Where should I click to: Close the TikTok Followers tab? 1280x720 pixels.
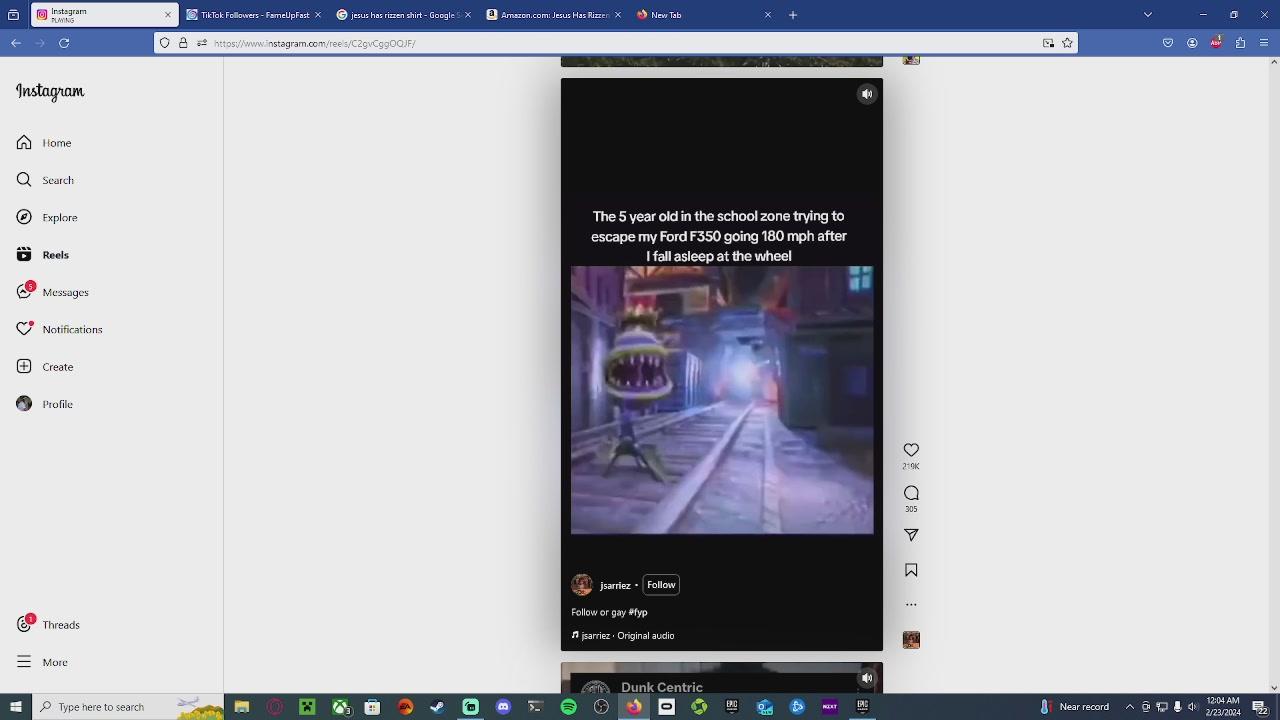318,15
